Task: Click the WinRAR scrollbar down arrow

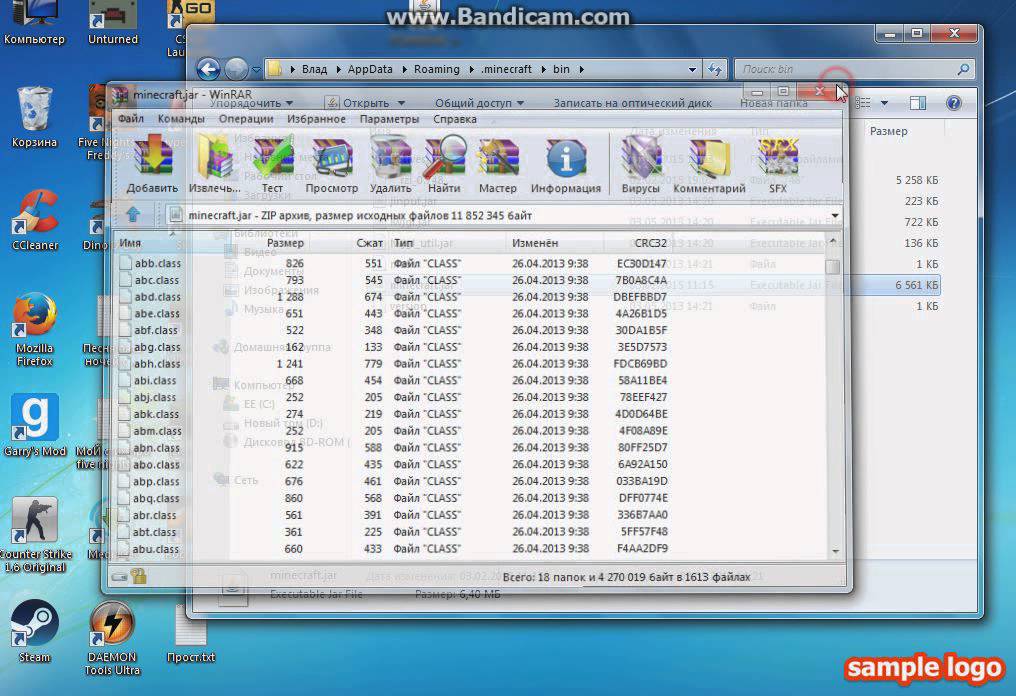Action: coord(835,551)
